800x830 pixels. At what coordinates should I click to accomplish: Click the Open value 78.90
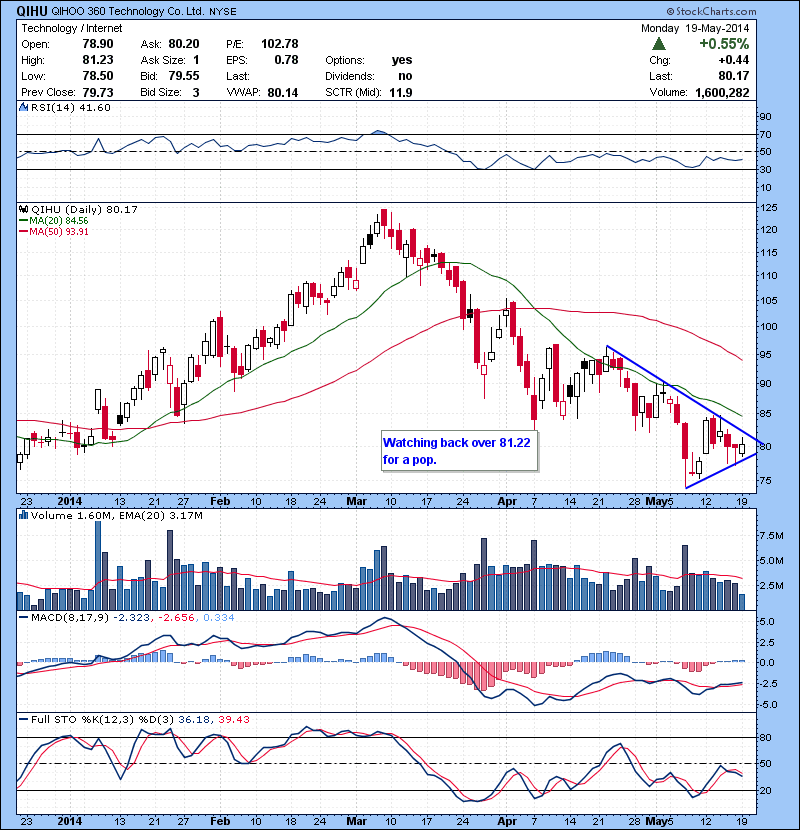coord(98,44)
